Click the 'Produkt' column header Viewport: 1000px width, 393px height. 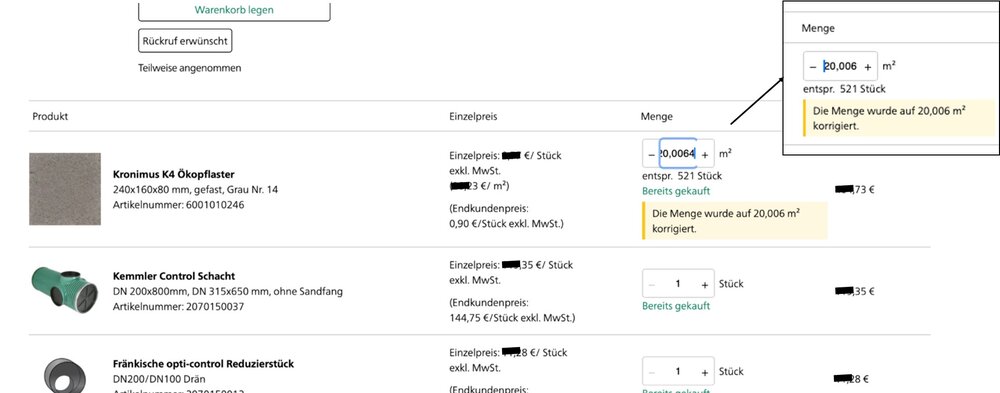50,117
